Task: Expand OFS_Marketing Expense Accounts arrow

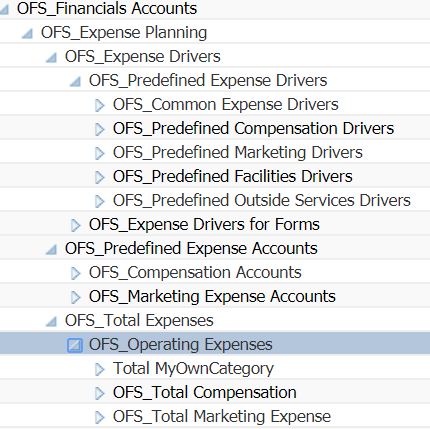Action: click(75, 297)
